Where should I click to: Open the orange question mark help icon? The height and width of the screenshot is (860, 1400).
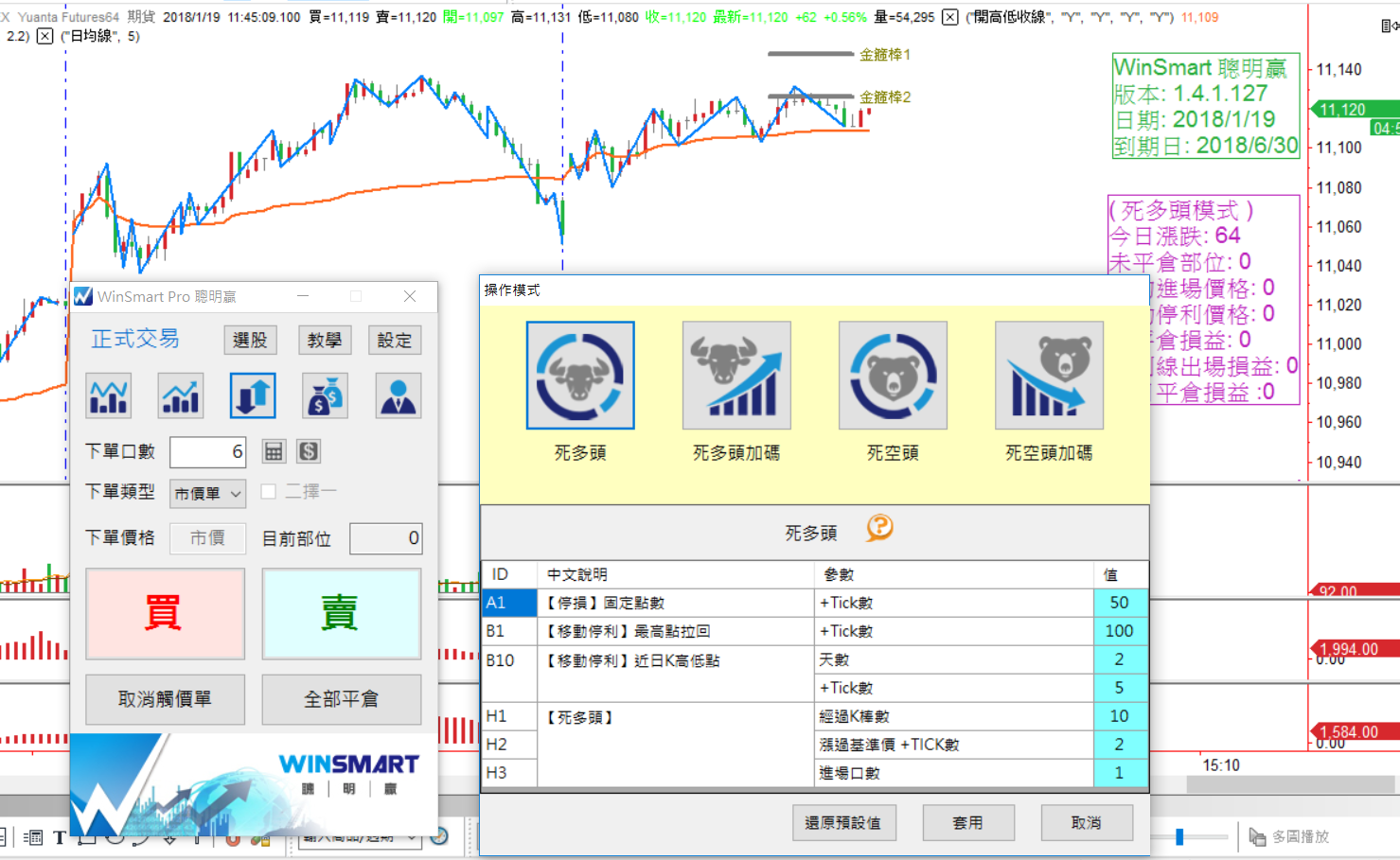(x=879, y=528)
